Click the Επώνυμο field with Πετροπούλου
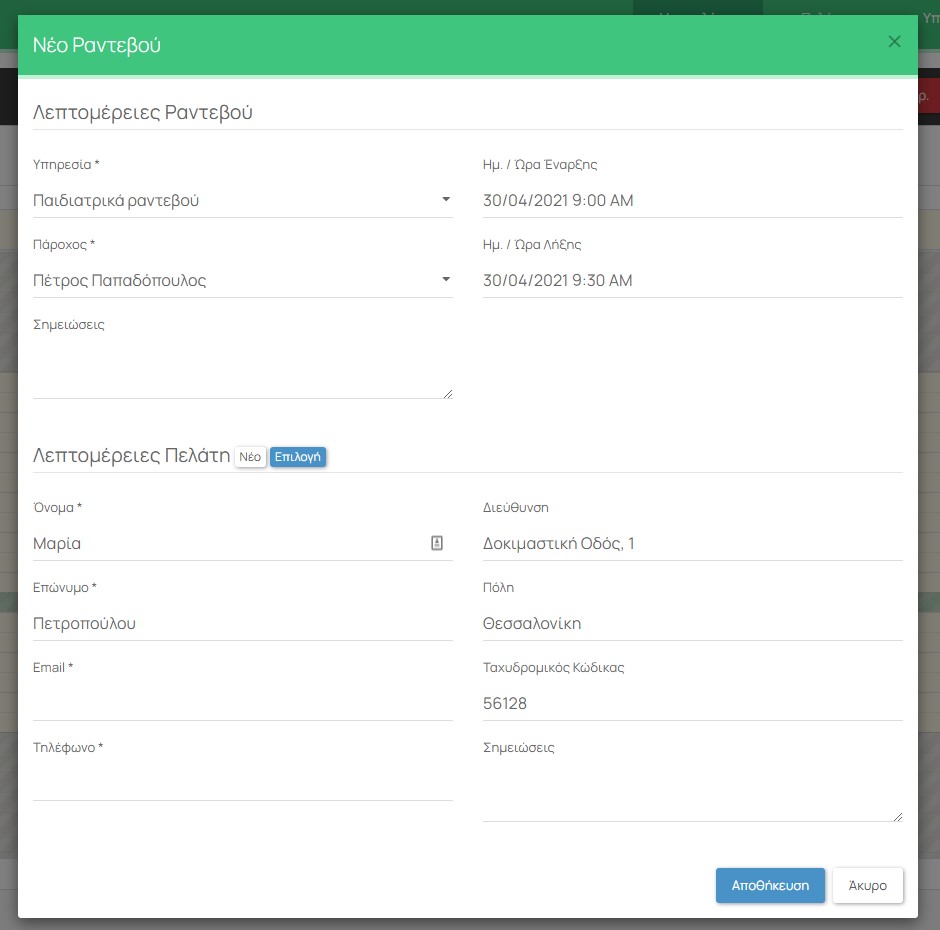940x930 pixels. pyautogui.click(x=243, y=623)
